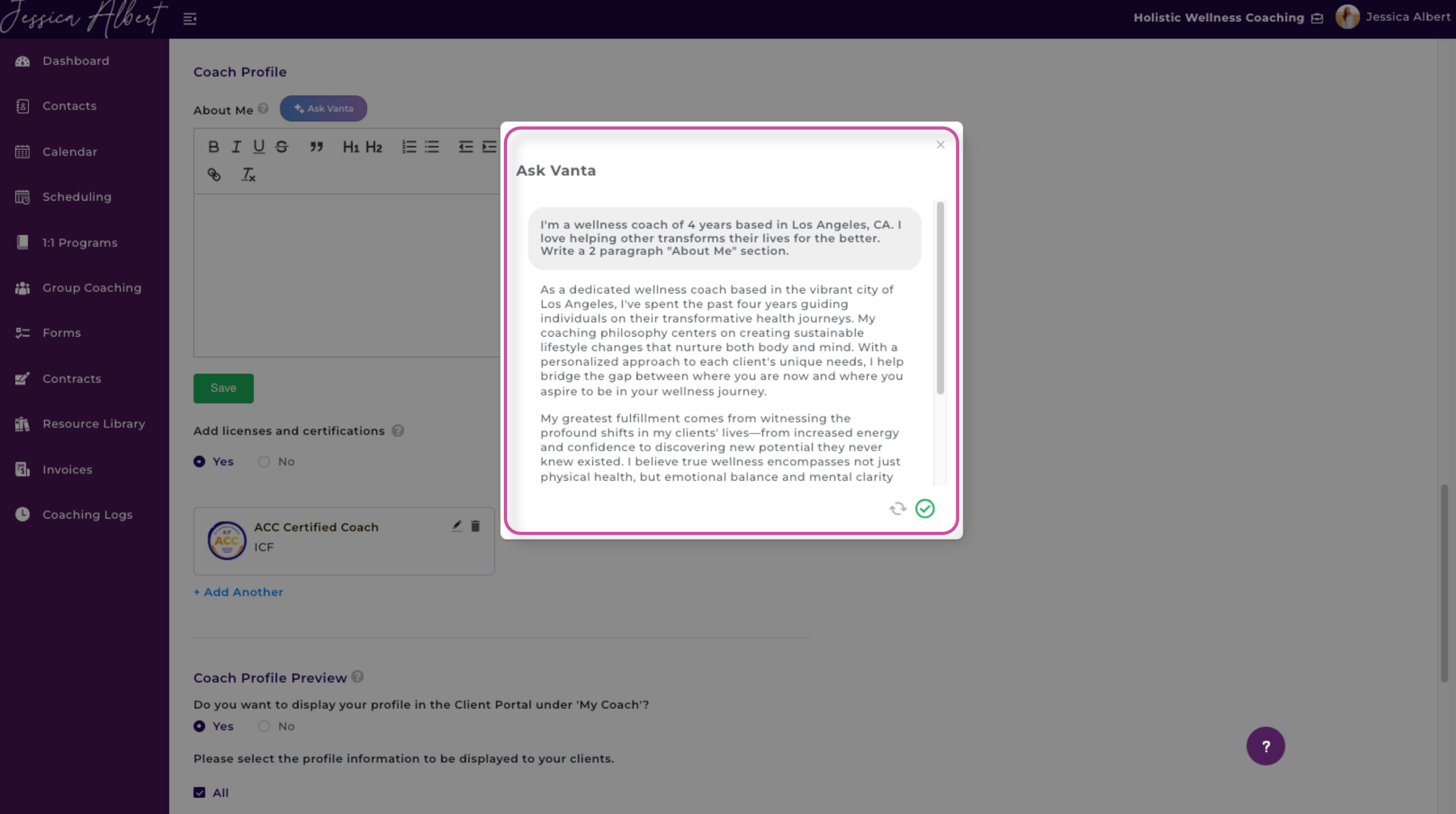Toggle the sidebar collapse icon

click(190, 19)
